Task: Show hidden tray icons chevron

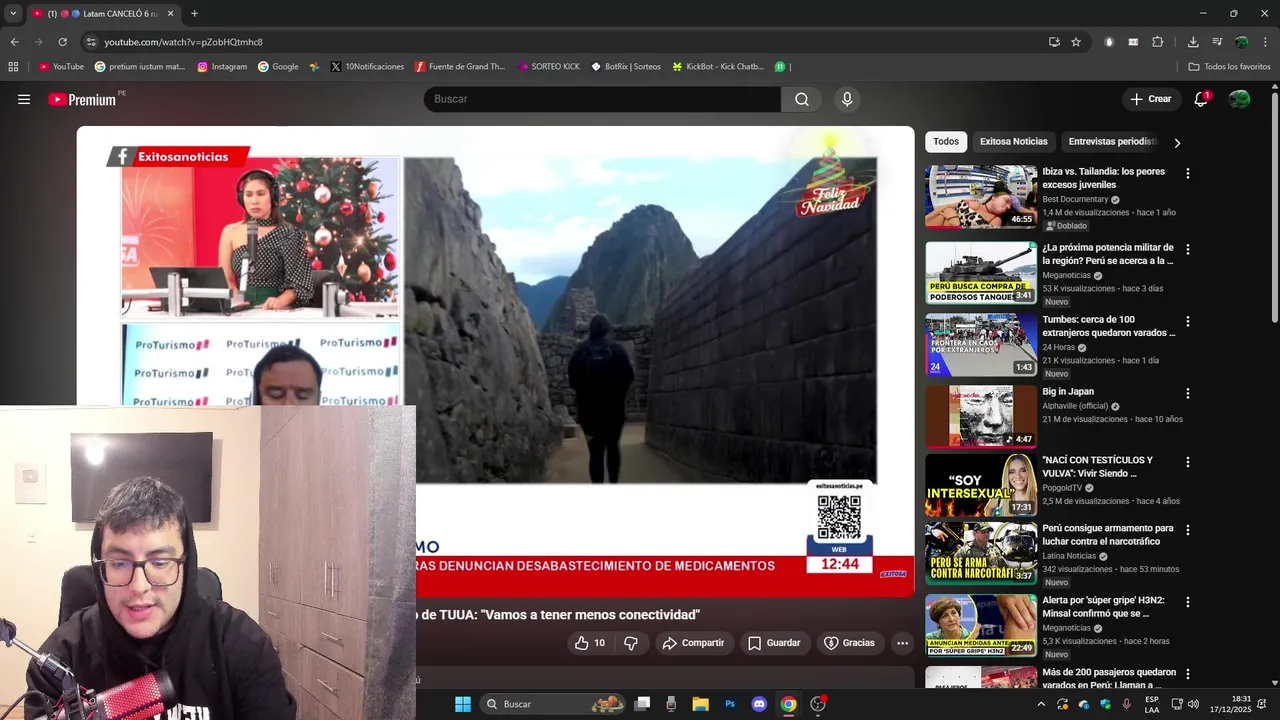Action: 1041,704
